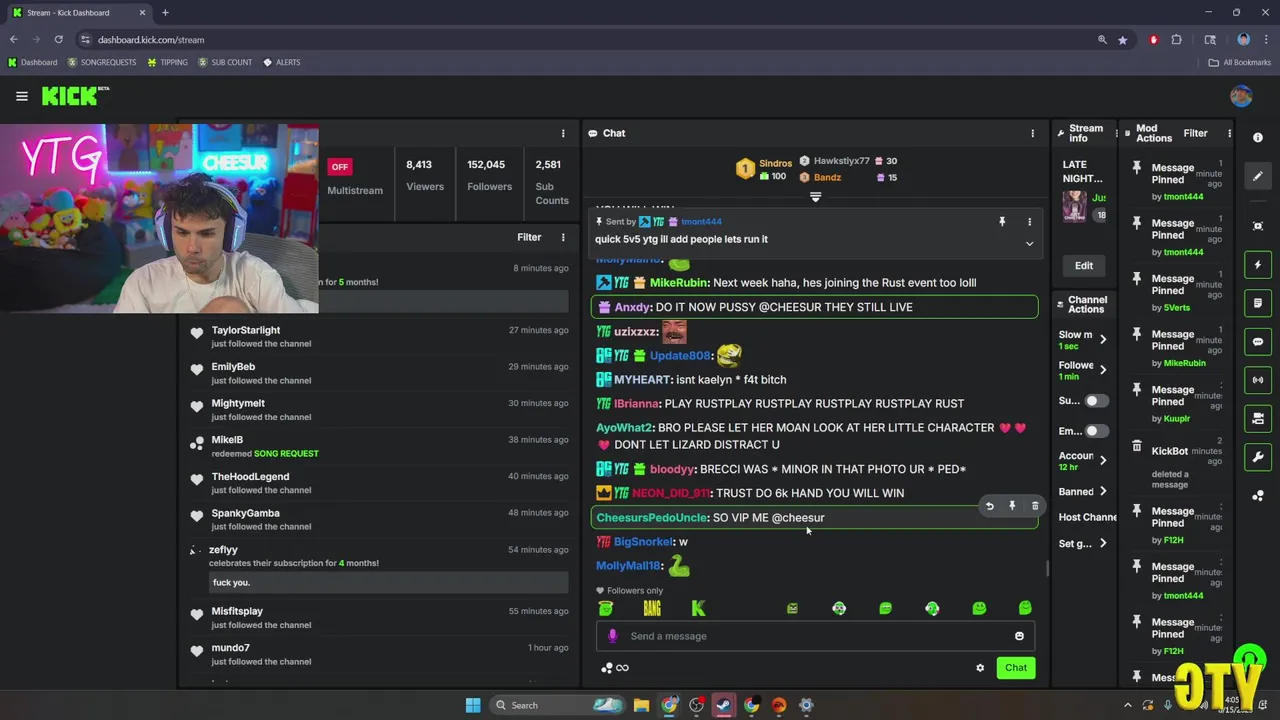Click Filter in Mod Actions panel
The width and height of the screenshot is (1280, 720).
click(1195, 133)
